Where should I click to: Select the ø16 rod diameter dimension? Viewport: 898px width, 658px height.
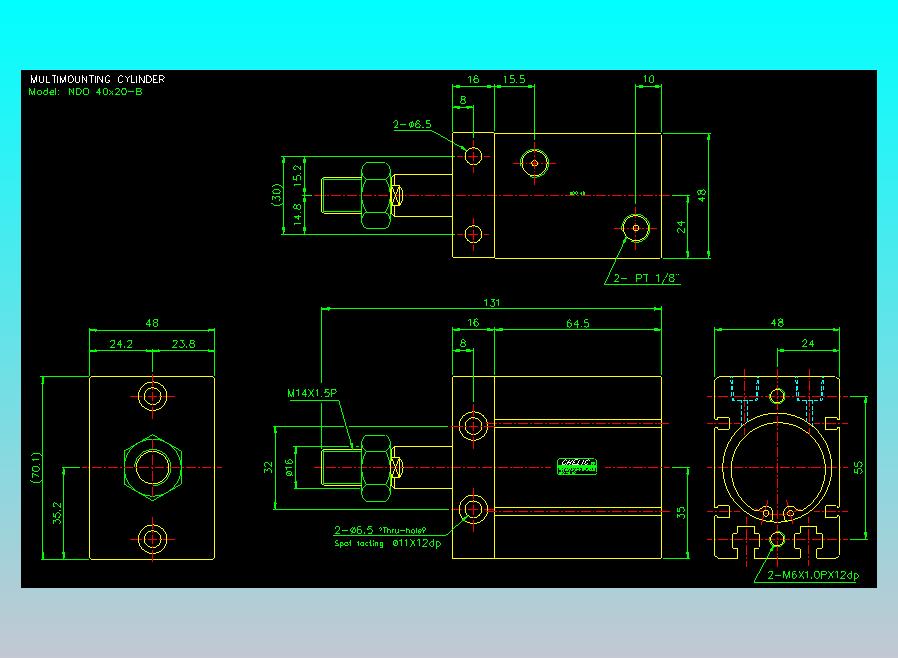point(289,467)
